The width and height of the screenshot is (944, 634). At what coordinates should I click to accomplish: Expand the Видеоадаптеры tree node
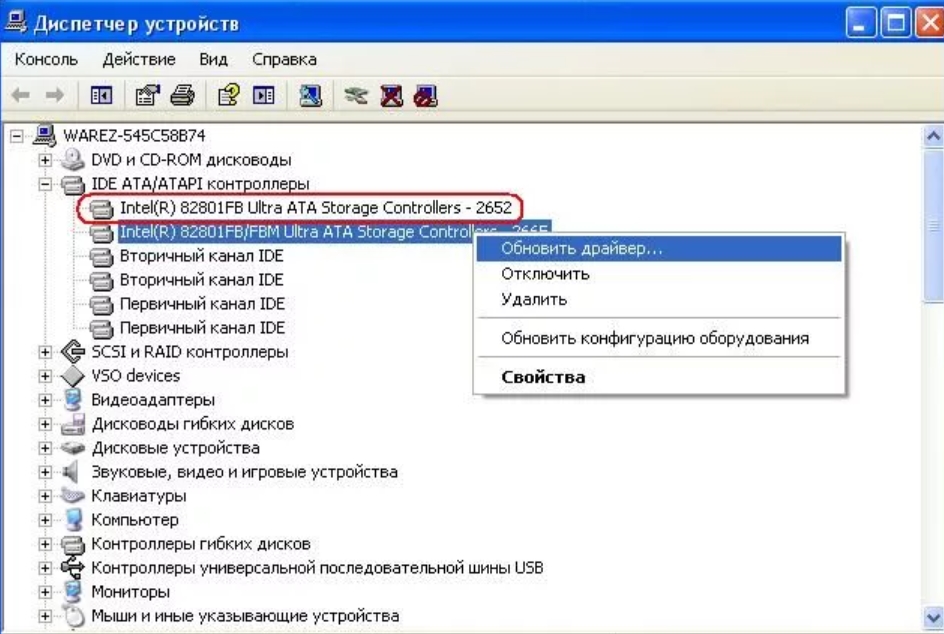point(45,400)
